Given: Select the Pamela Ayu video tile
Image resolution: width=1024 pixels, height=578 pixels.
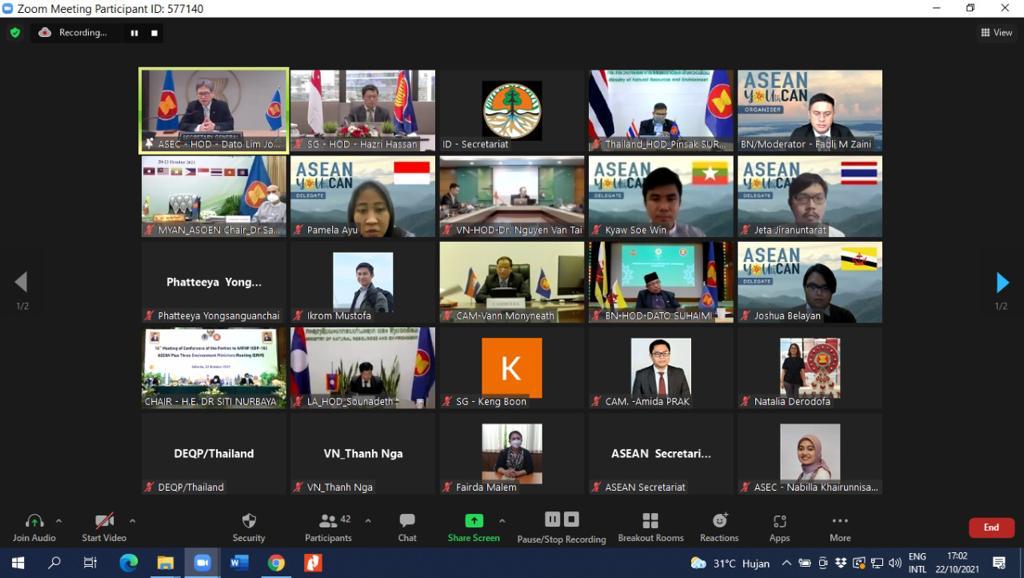Looking at the screenshot, I should 362,196.
